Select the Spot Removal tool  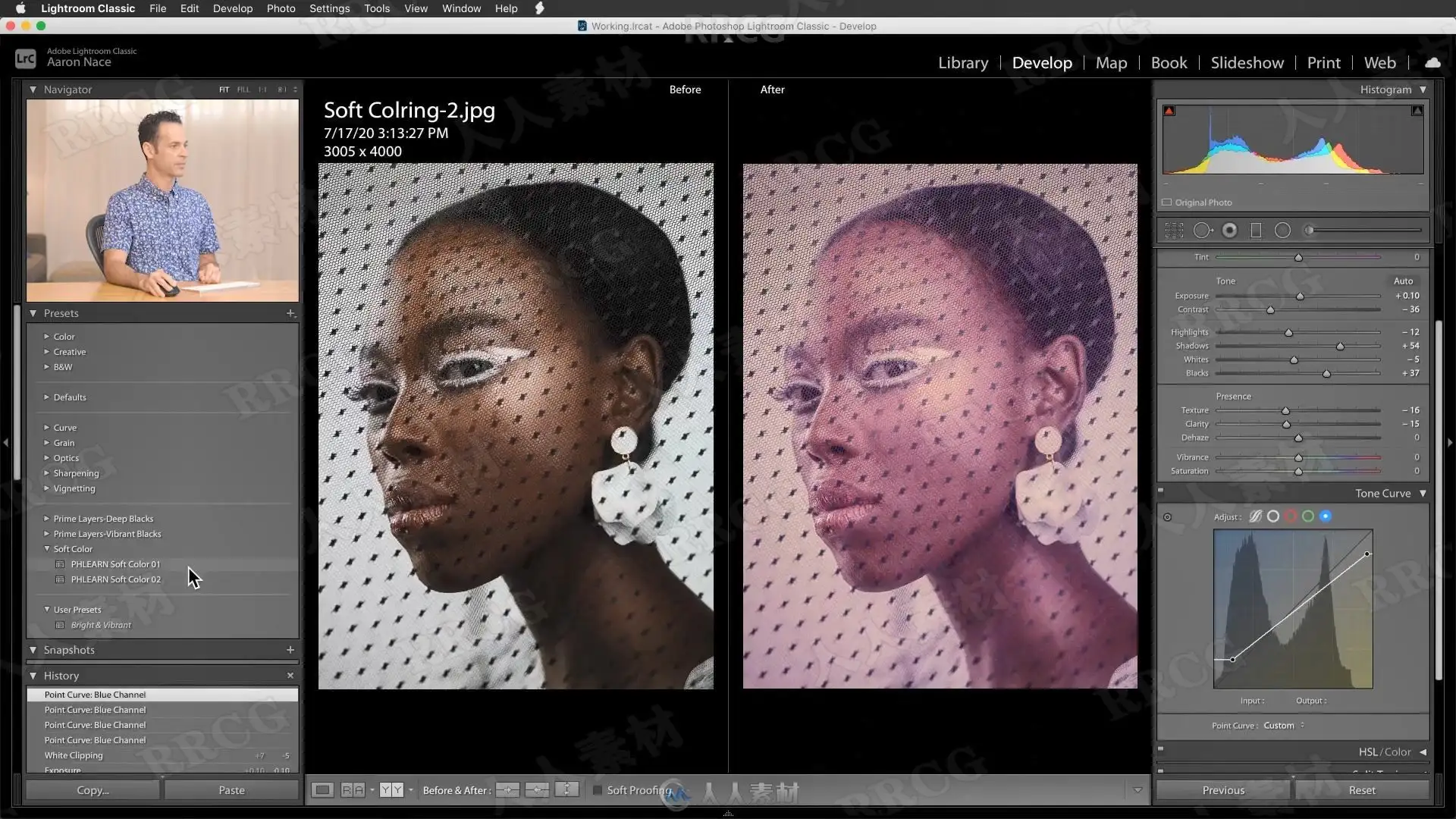1203,231
